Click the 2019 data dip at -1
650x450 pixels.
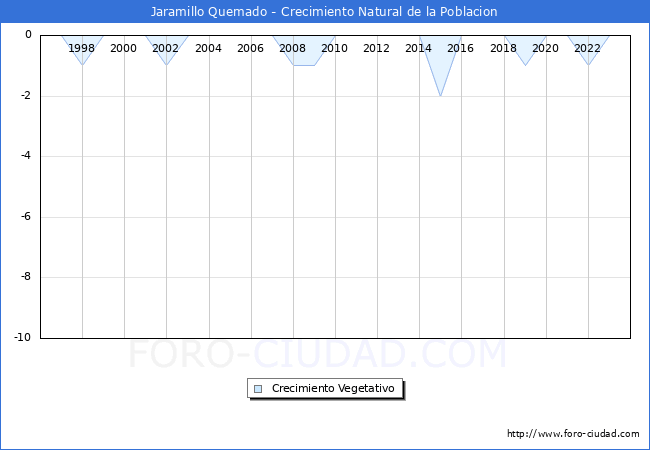point(525,65)
